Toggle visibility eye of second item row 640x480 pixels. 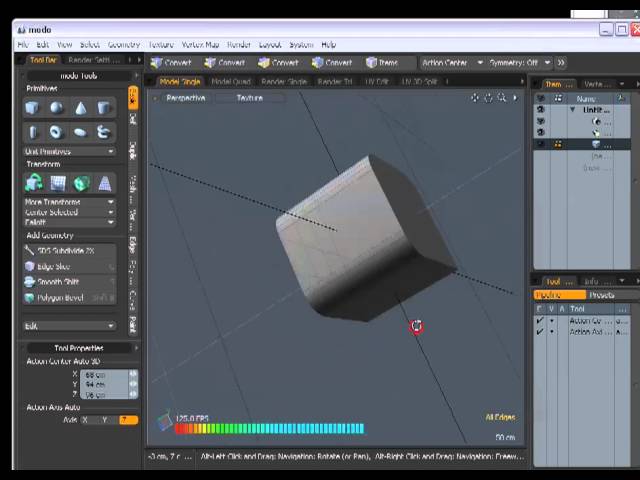tap(541, 121)
